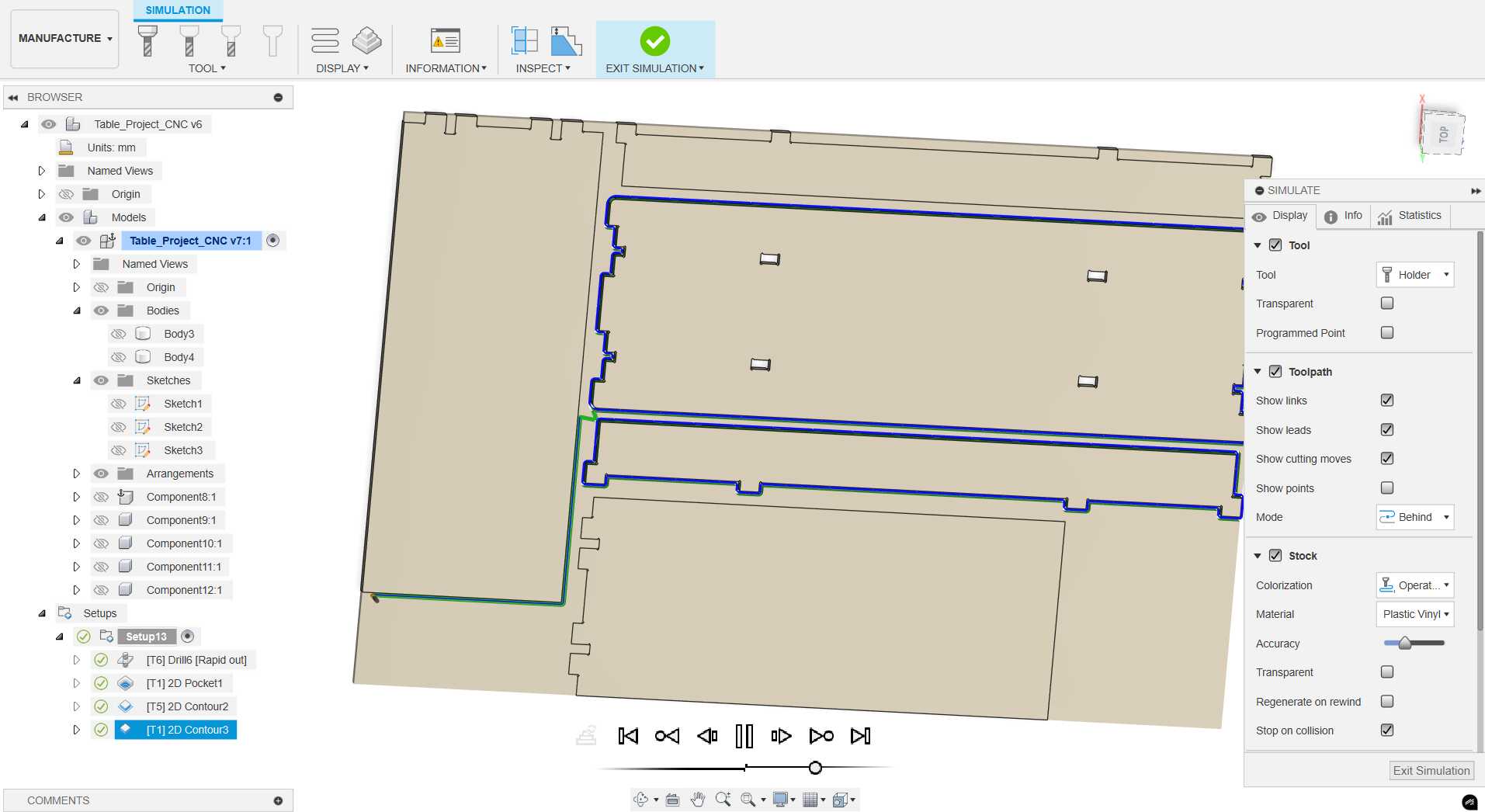Click the simulation speed slider knob
Screen dimensions: 1485x812
click(815, 768)
